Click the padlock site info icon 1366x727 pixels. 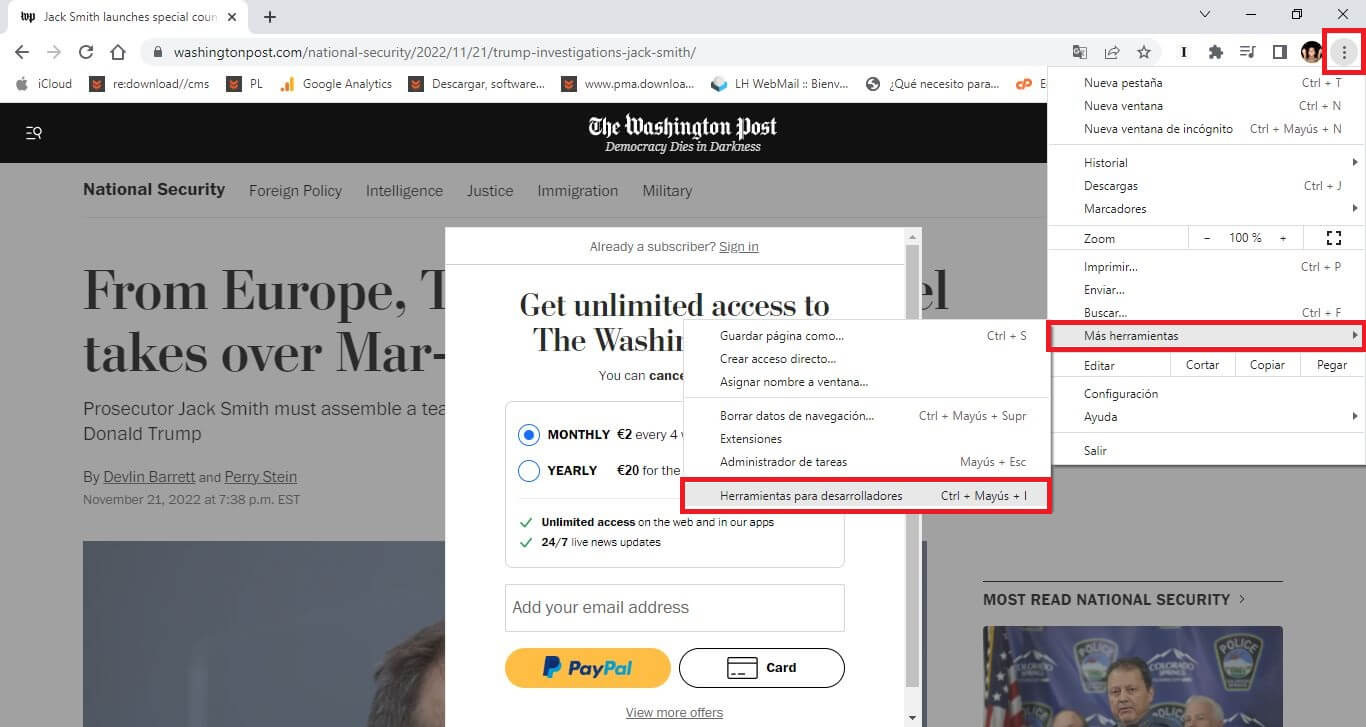pyautogui.click(x=157, y=52)
